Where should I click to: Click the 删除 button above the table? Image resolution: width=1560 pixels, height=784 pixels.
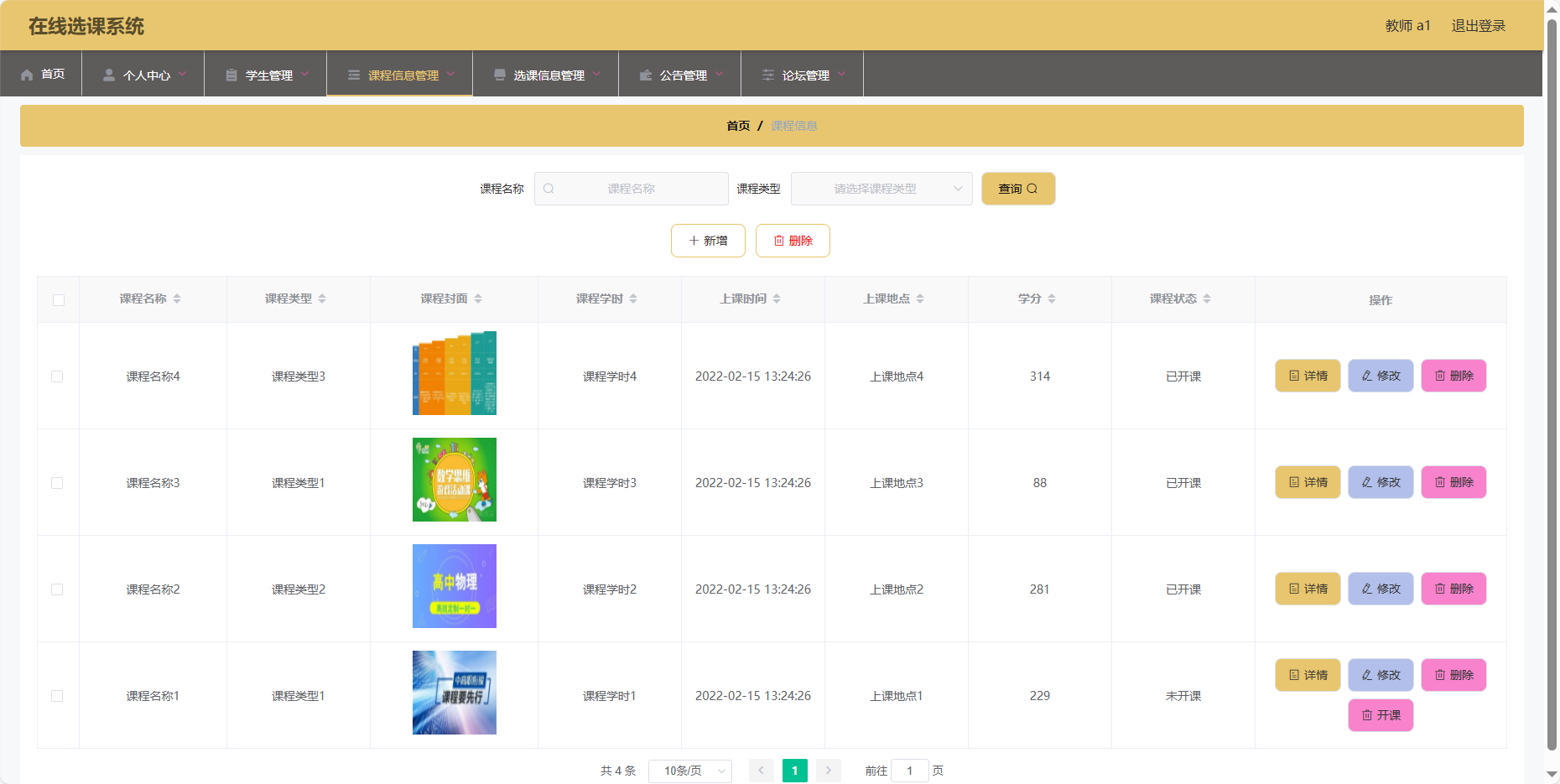tap(793, 241)
